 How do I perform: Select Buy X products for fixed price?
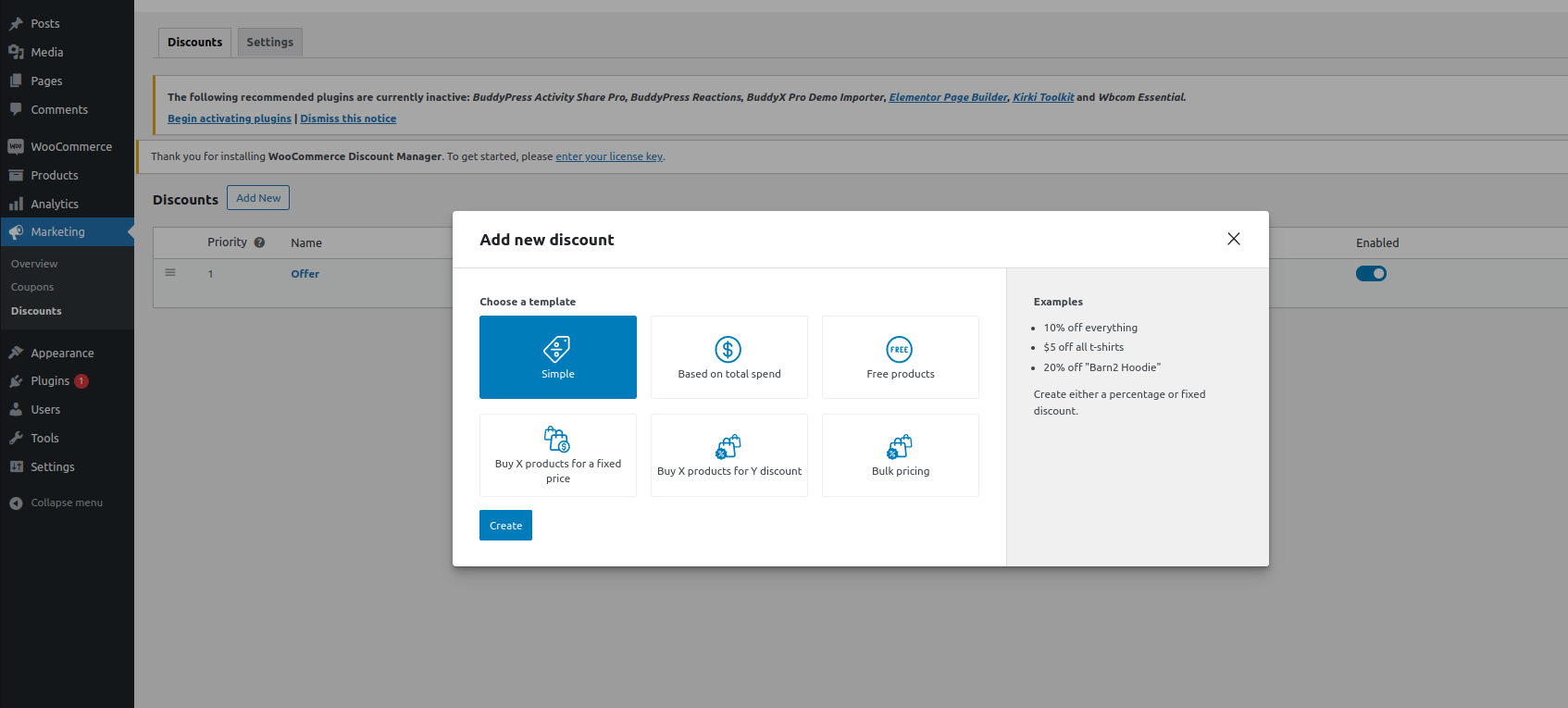click(557, 455)
